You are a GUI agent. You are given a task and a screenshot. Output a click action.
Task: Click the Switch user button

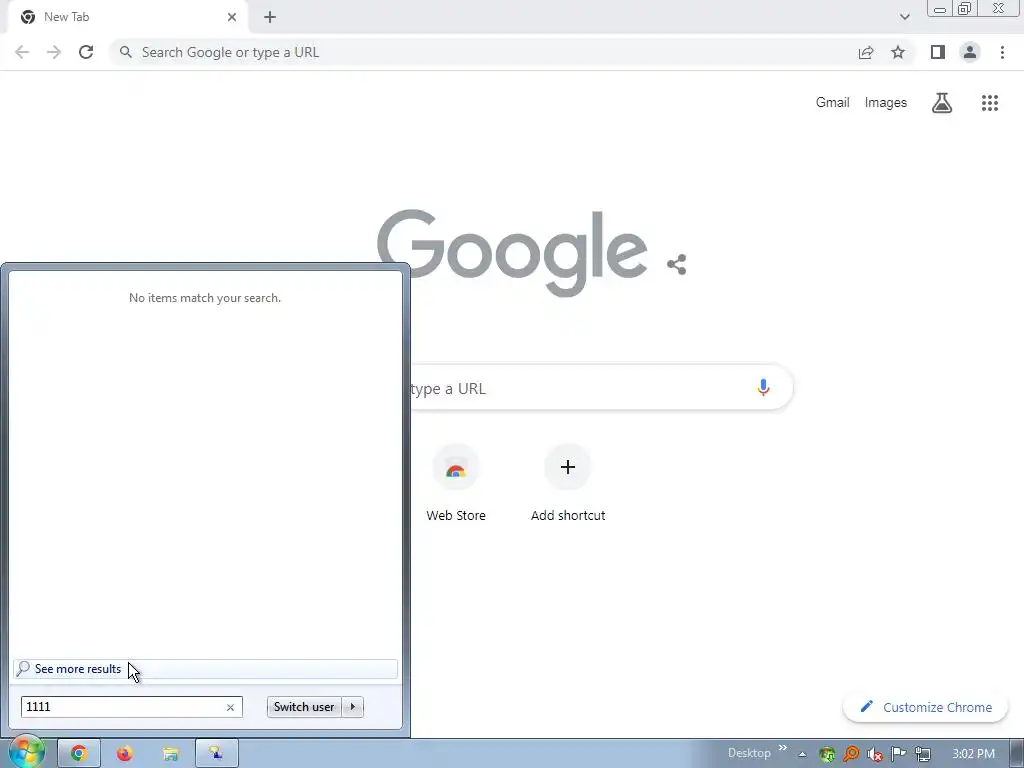coord(304,707)
